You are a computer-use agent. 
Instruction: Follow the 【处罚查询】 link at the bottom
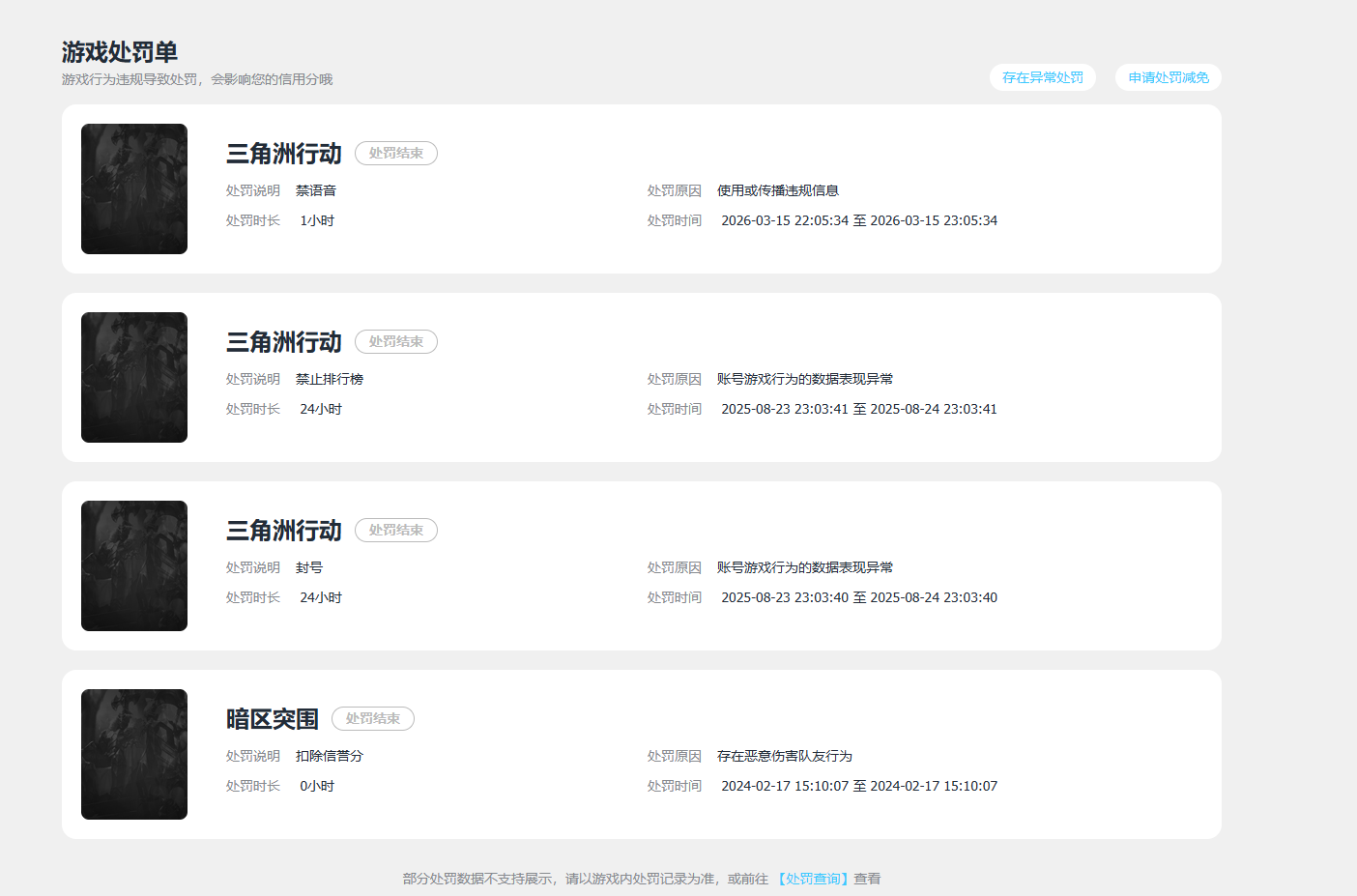pos(812,879)
